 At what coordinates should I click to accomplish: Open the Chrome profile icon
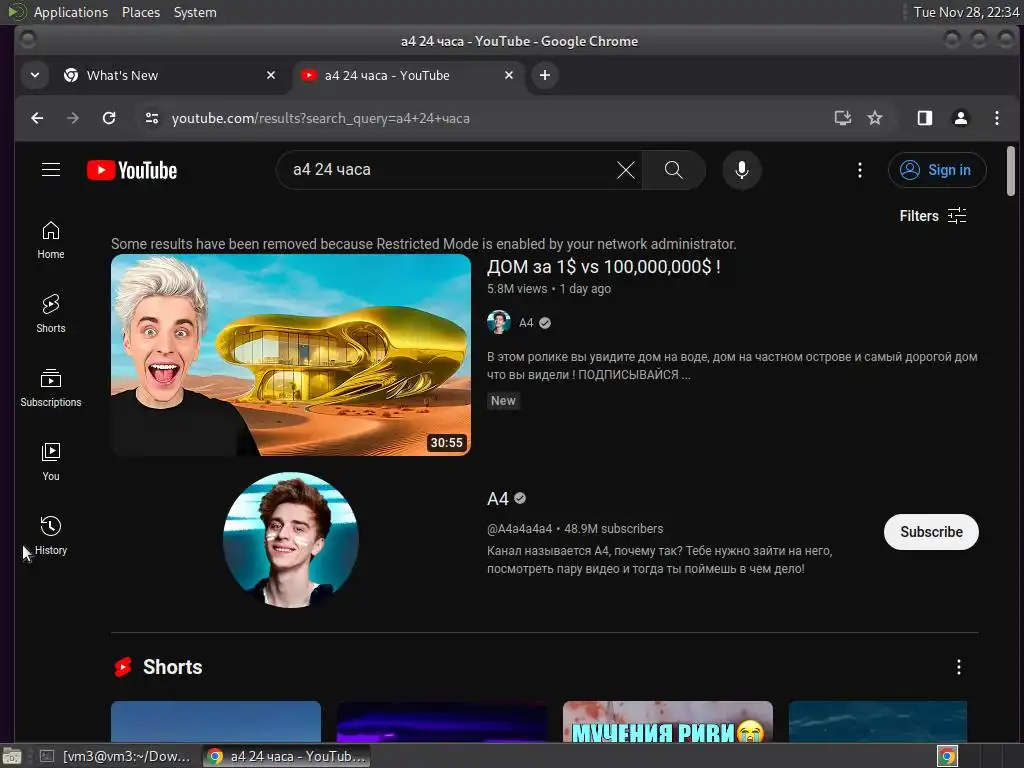tap(961, 118)
